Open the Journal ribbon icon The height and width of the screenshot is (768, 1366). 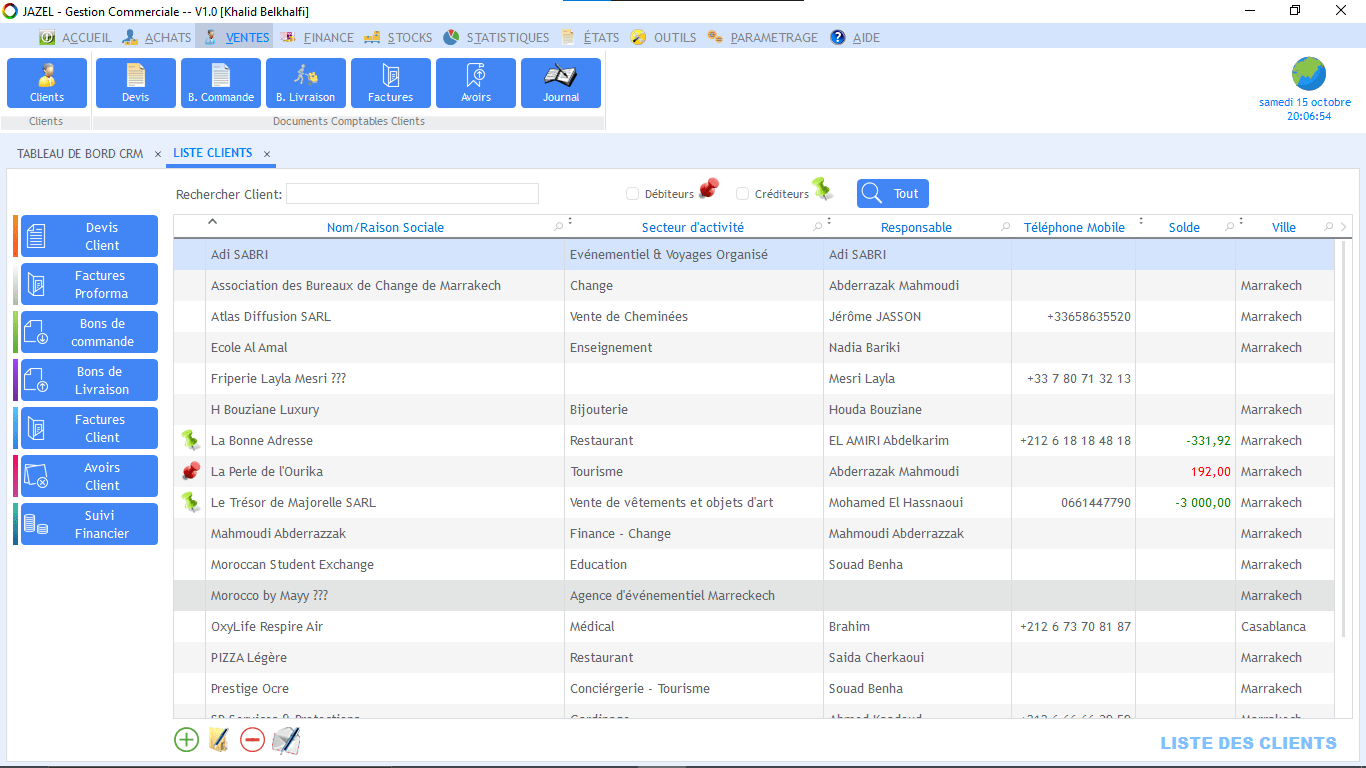(x=561, y=83)
